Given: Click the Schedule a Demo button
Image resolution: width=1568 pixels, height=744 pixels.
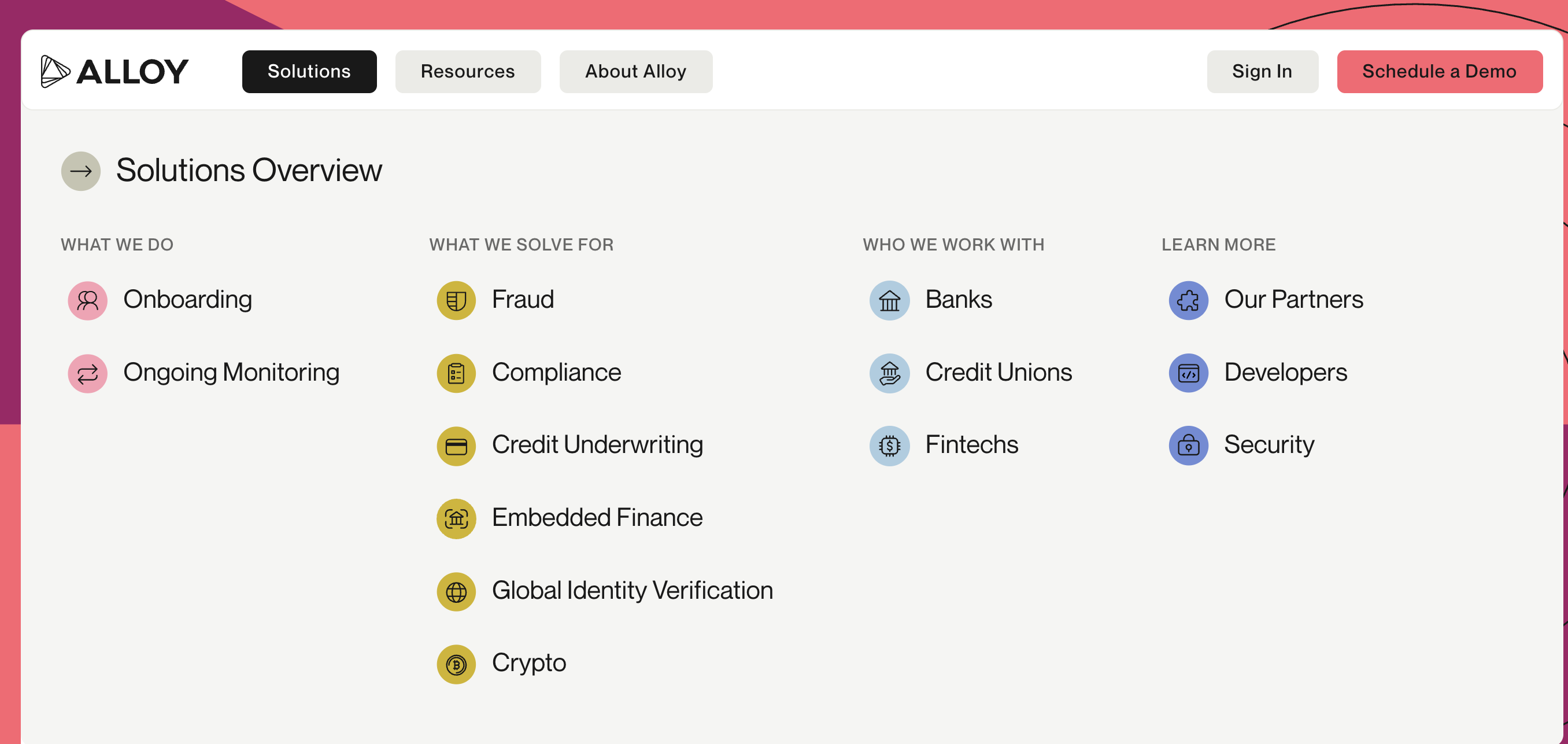Looking at the screenshot, I should click(x=1439, y=71).
